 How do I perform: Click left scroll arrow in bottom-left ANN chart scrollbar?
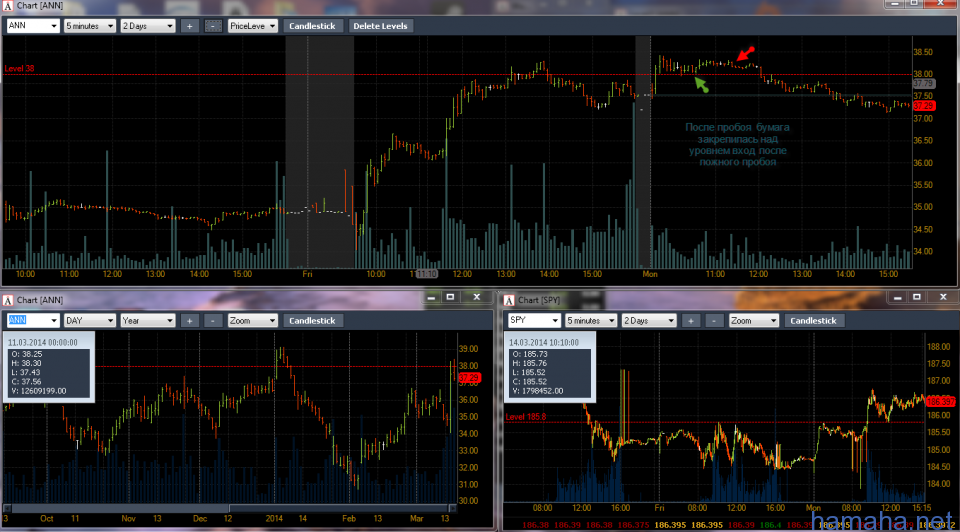[7, 508]
